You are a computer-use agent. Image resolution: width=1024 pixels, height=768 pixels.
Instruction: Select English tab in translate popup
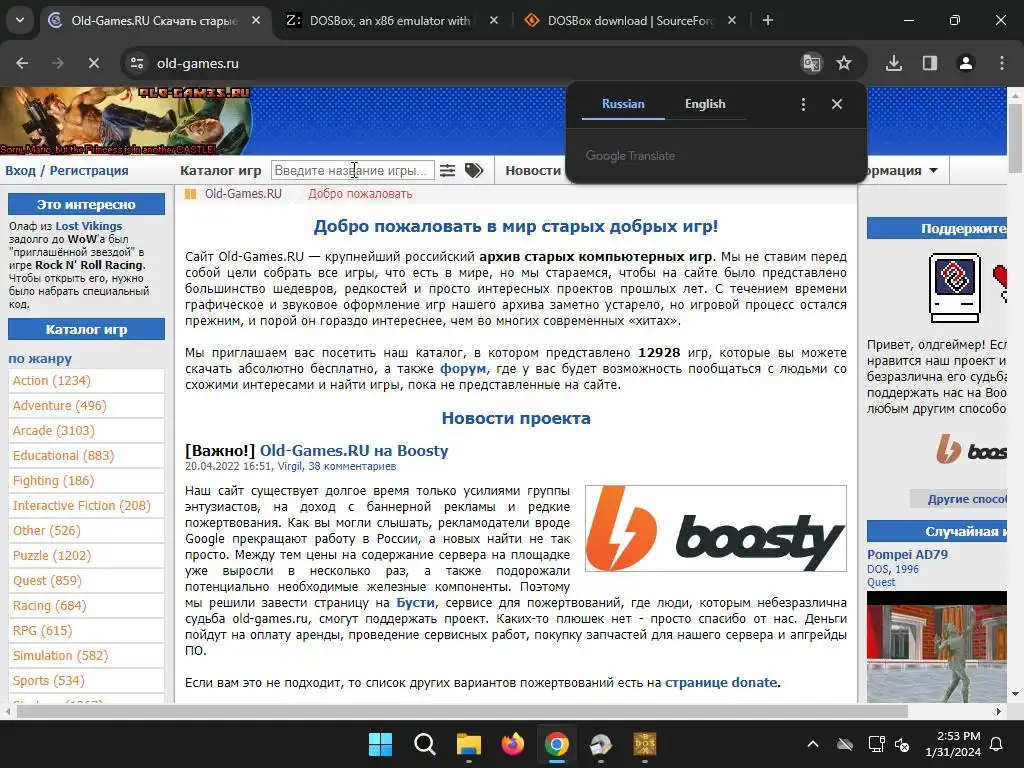705,104
